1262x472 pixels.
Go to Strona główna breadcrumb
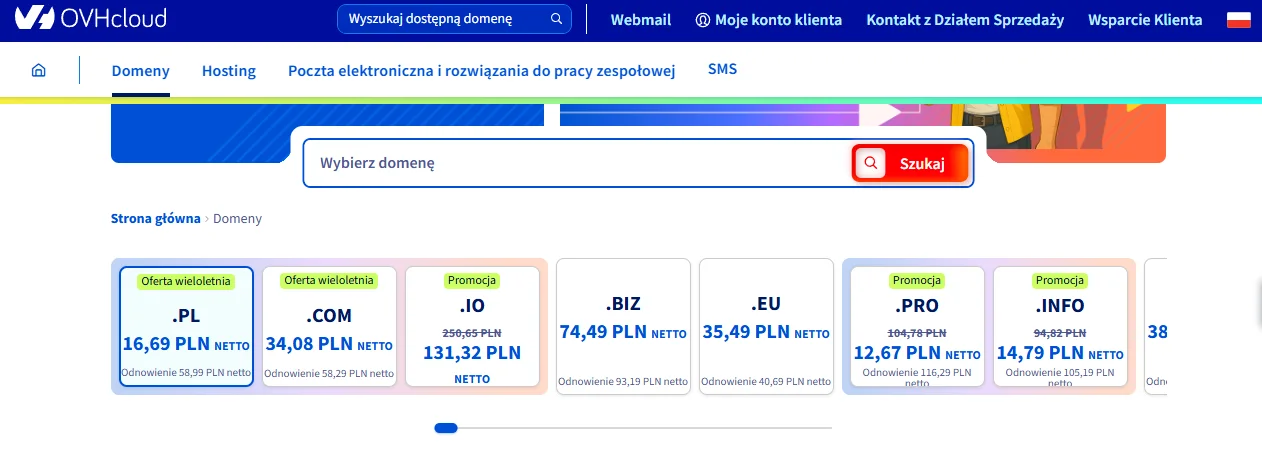tap(155, 218)
